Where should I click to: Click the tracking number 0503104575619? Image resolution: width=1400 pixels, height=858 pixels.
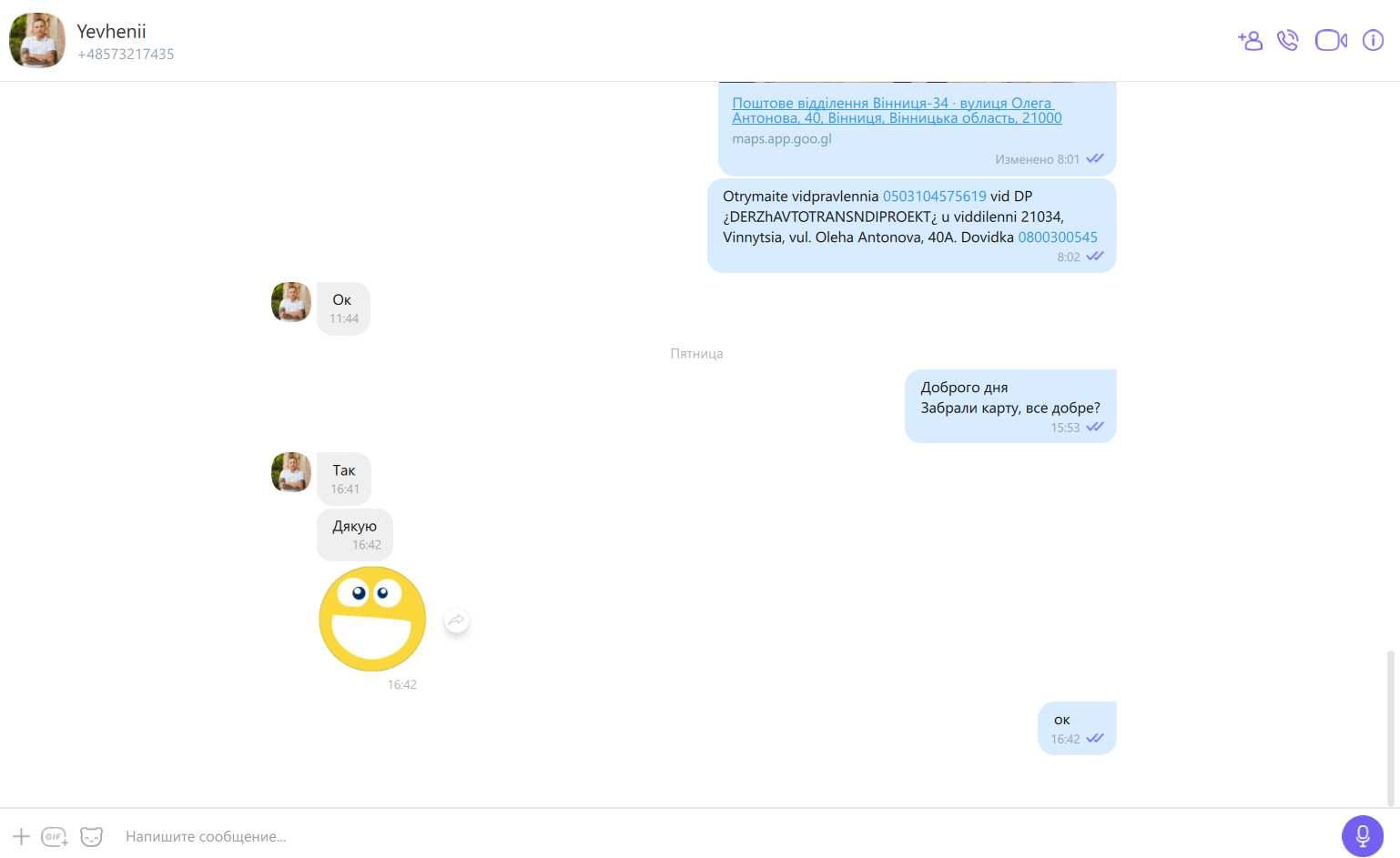(934, 196)
